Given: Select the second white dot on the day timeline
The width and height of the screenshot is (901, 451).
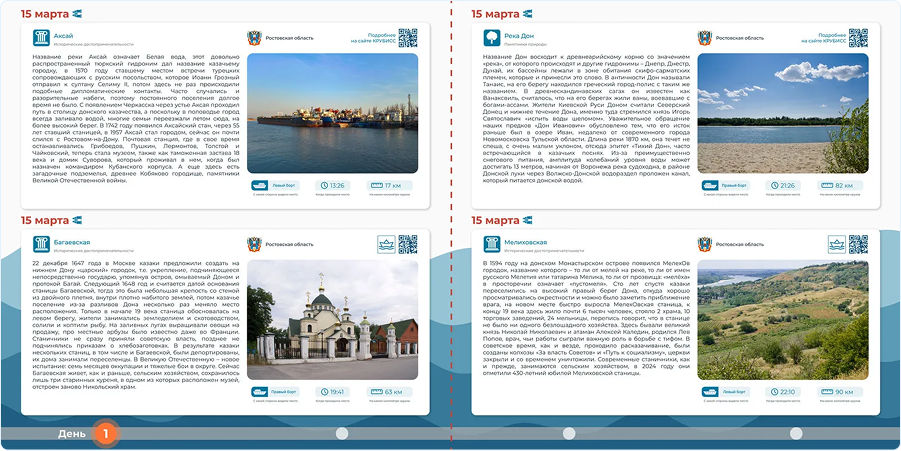Looking at the screenshot, I should click(x=569, y=434).
